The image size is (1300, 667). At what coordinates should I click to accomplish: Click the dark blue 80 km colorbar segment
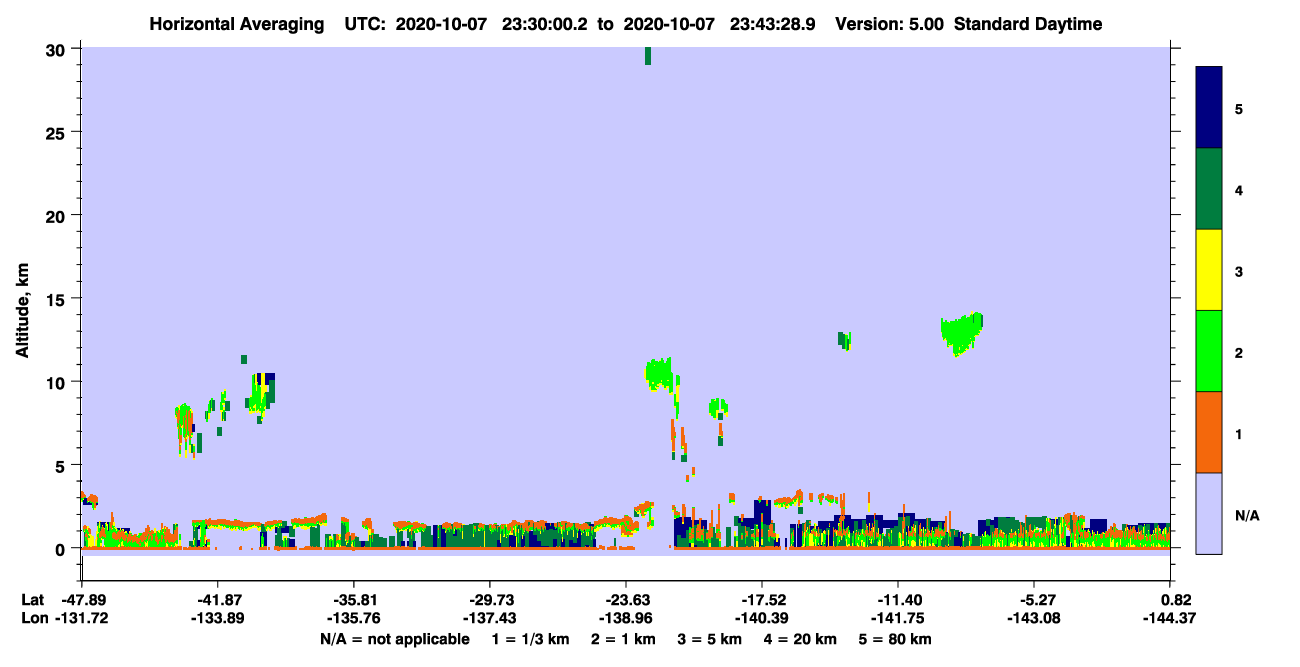[x=1209, y=107]
